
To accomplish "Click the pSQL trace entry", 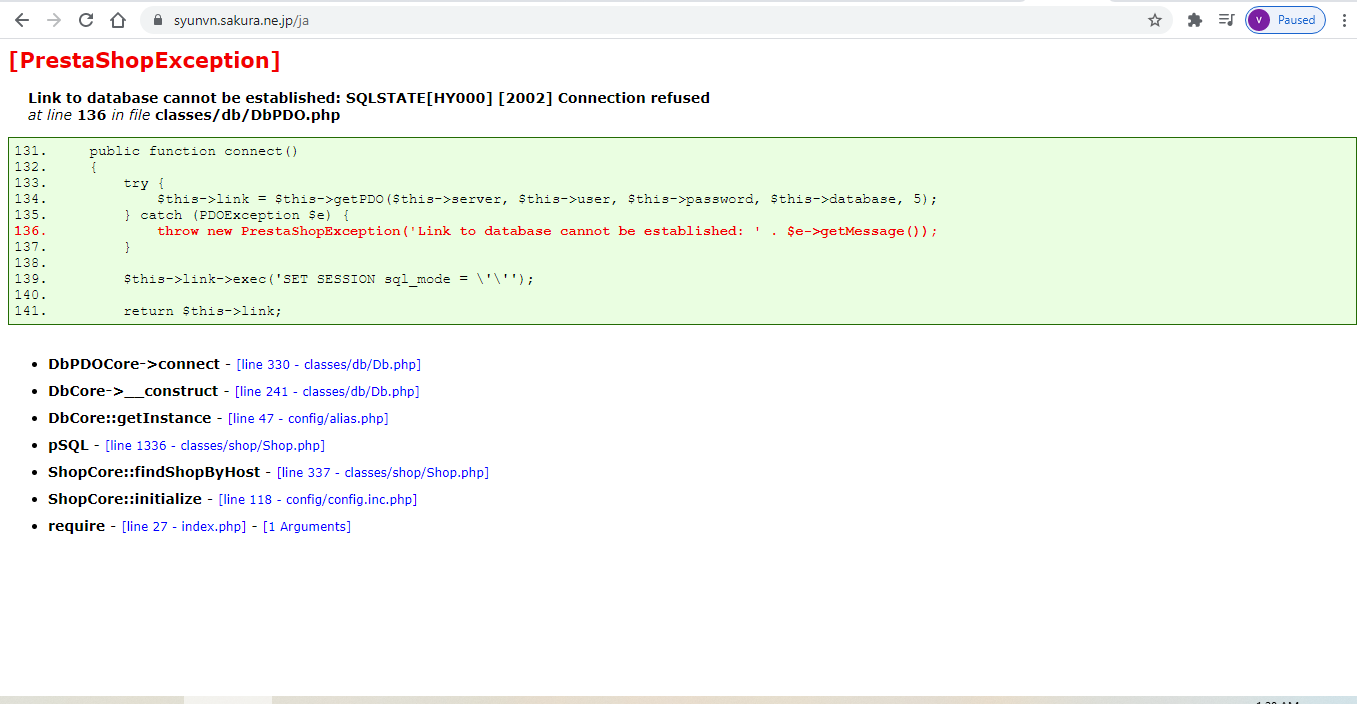I will (68, 445).
